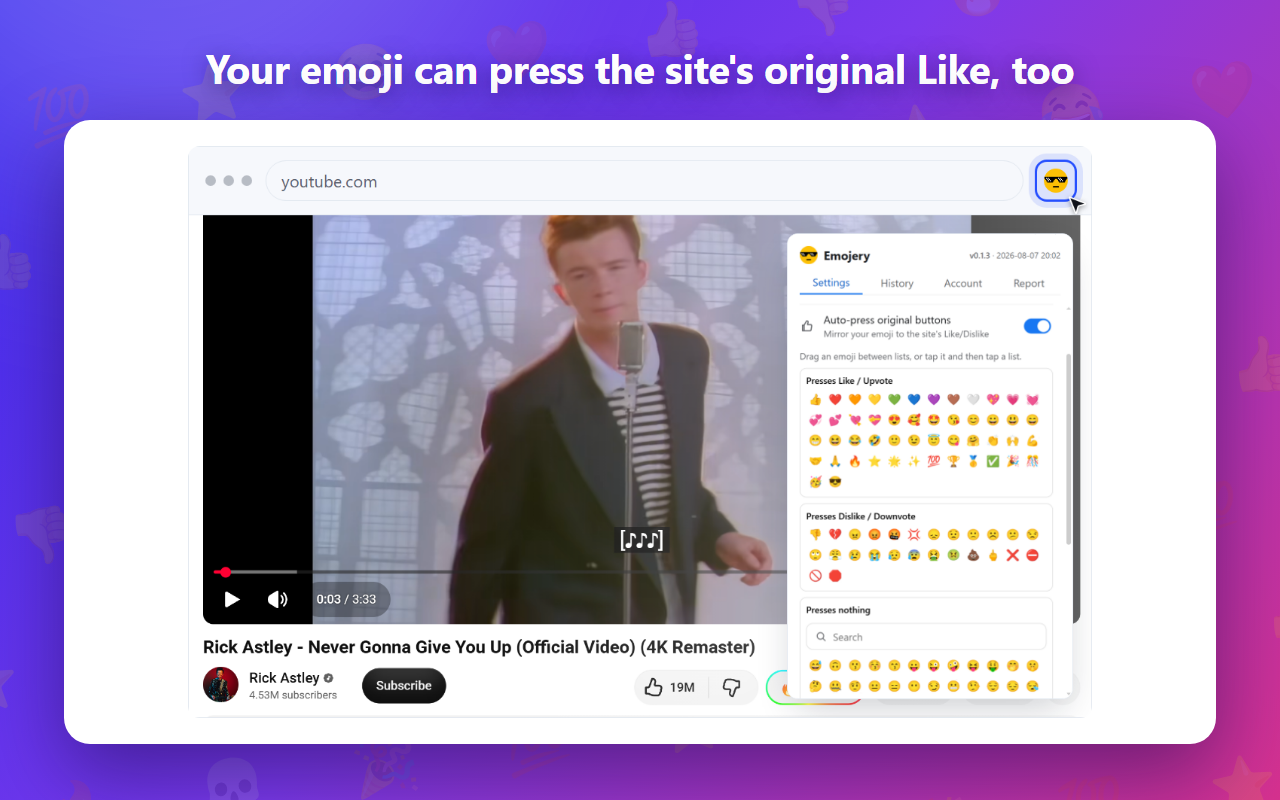The height and width of the screenshot is (800, 1280).
Task: Select the green check mark emoji
Action: pos(993,461)
